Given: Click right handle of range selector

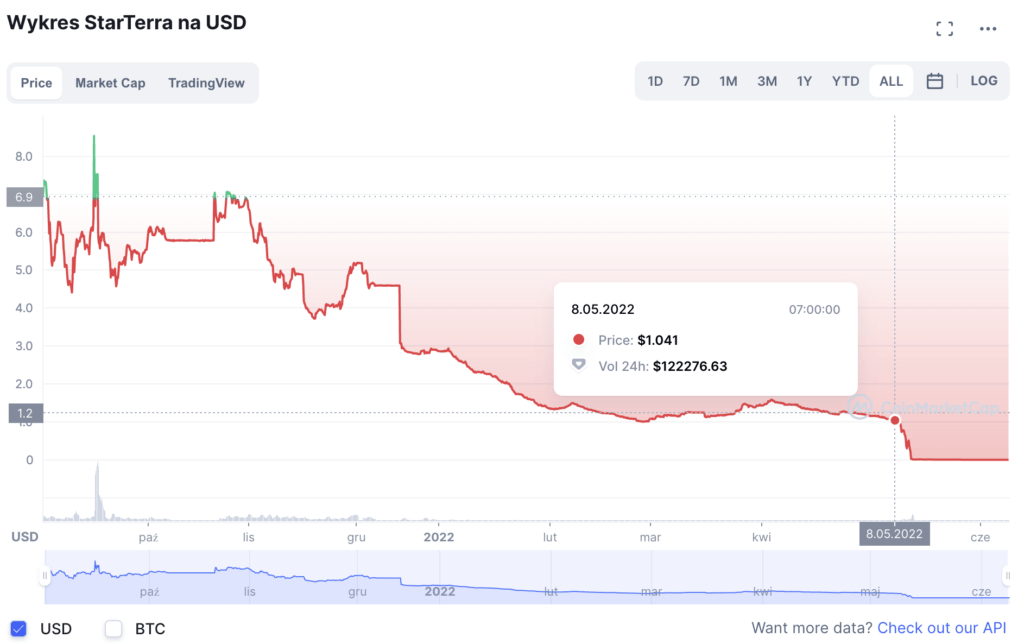Looking at the screenshot, I should click(1004, 576).
